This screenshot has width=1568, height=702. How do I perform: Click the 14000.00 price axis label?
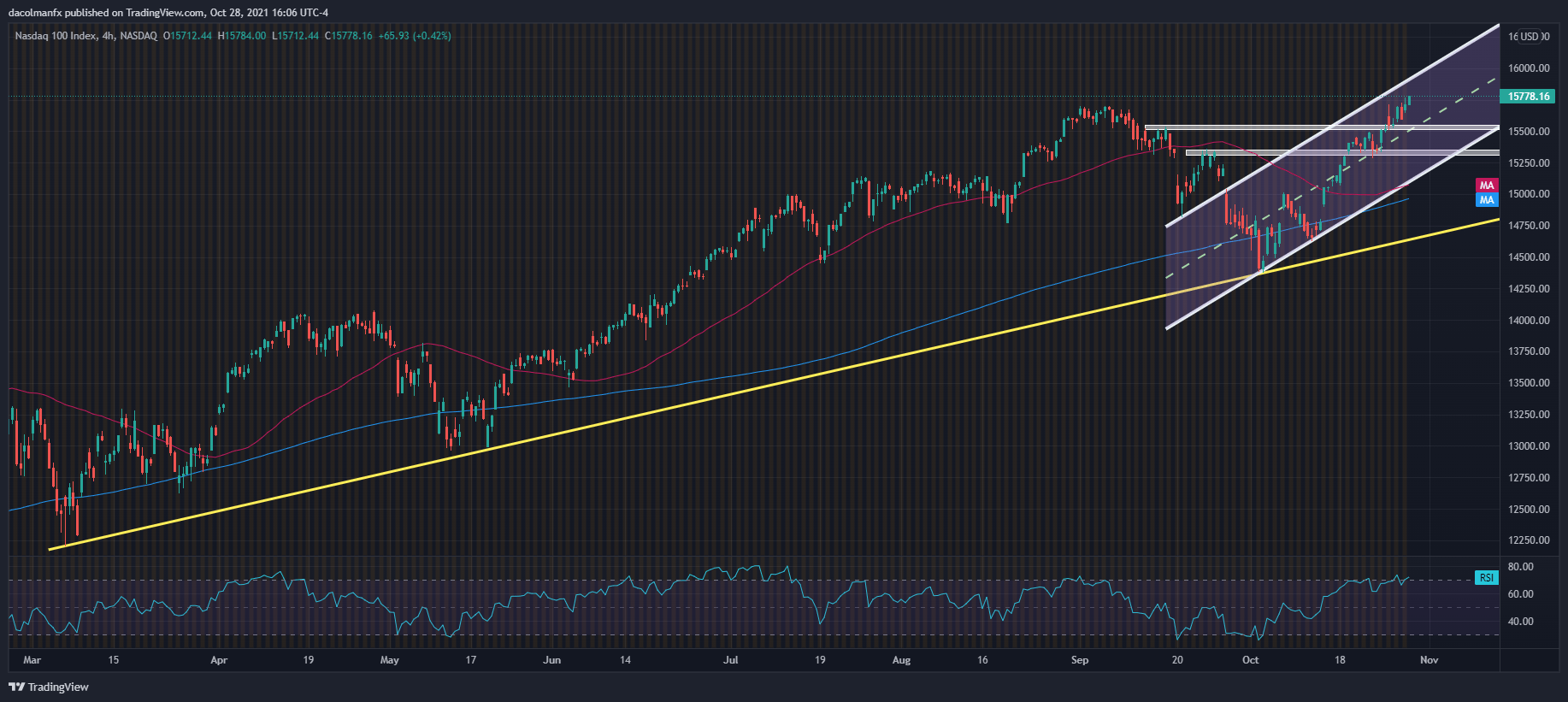(1529, 321)
